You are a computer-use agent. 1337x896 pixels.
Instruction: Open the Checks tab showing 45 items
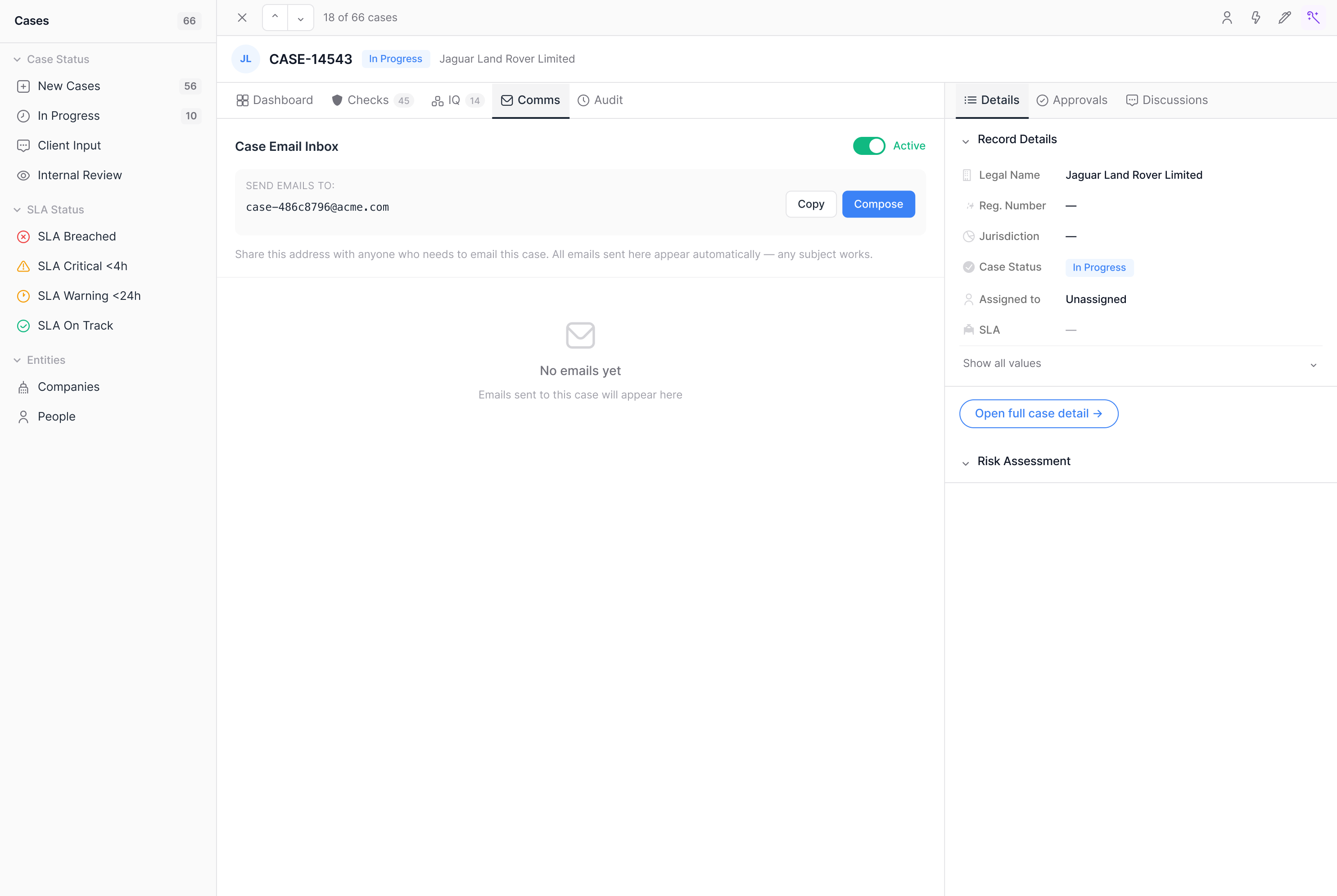[x=368, y=100]
